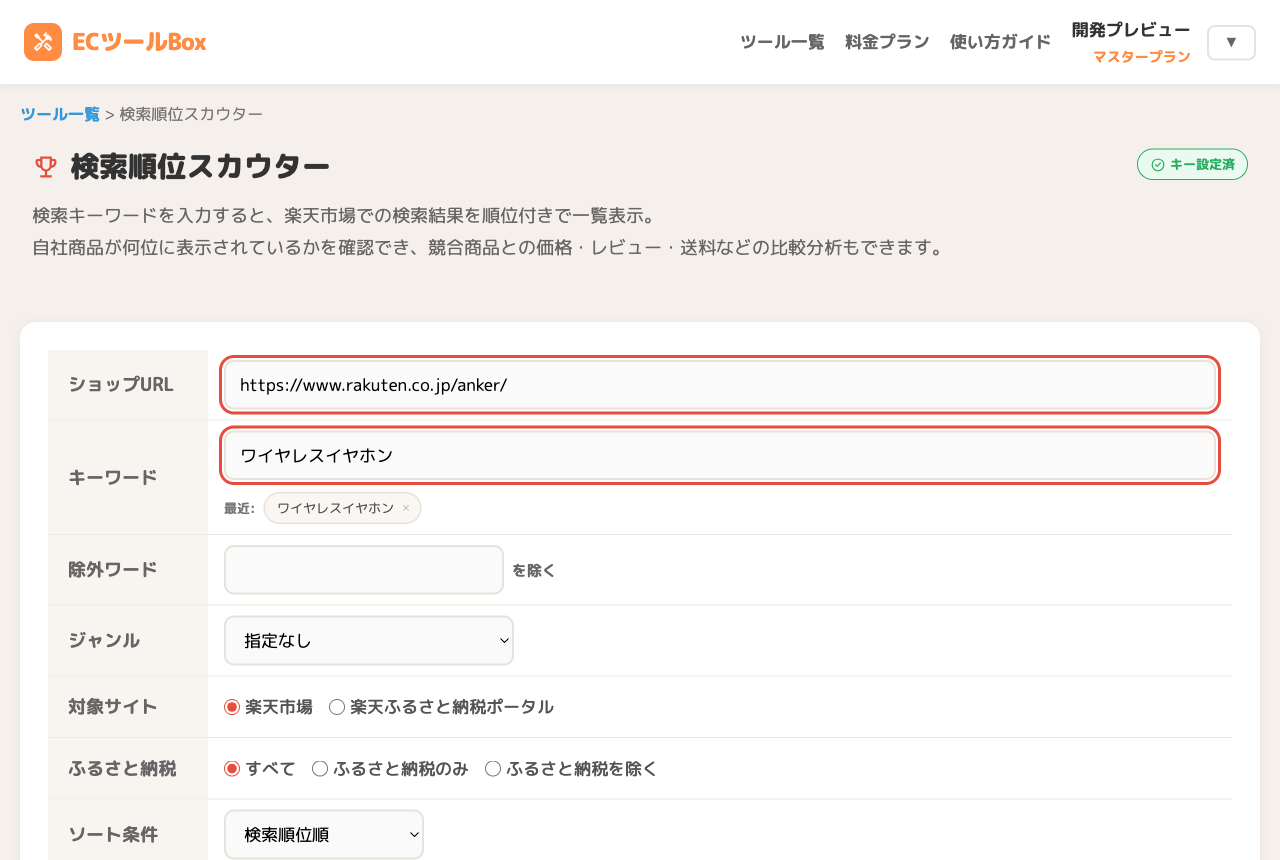Click the ECツールBox brand name
Viewport: 1280px width, 860px height.
[x=139, y=42]
